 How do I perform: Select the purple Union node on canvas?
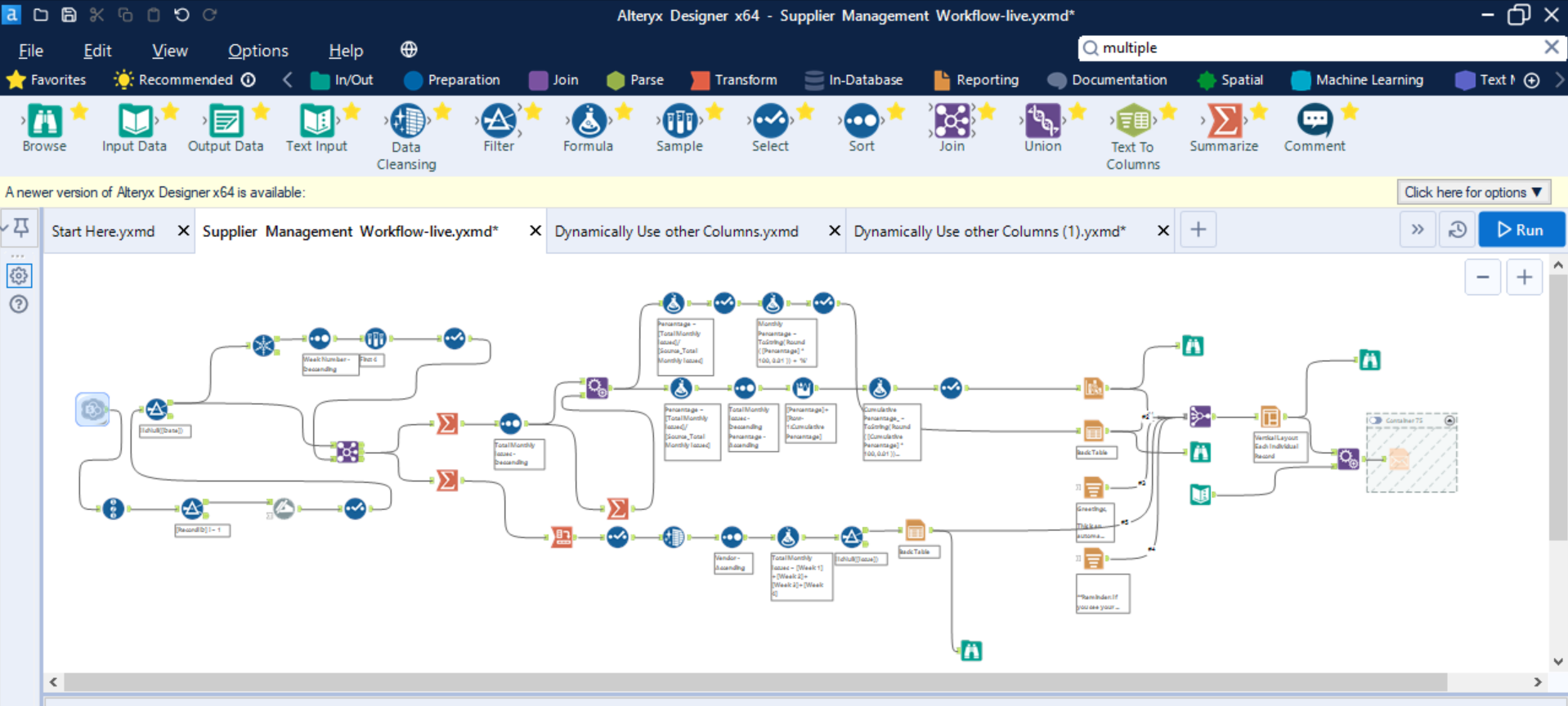[1200, 417]
